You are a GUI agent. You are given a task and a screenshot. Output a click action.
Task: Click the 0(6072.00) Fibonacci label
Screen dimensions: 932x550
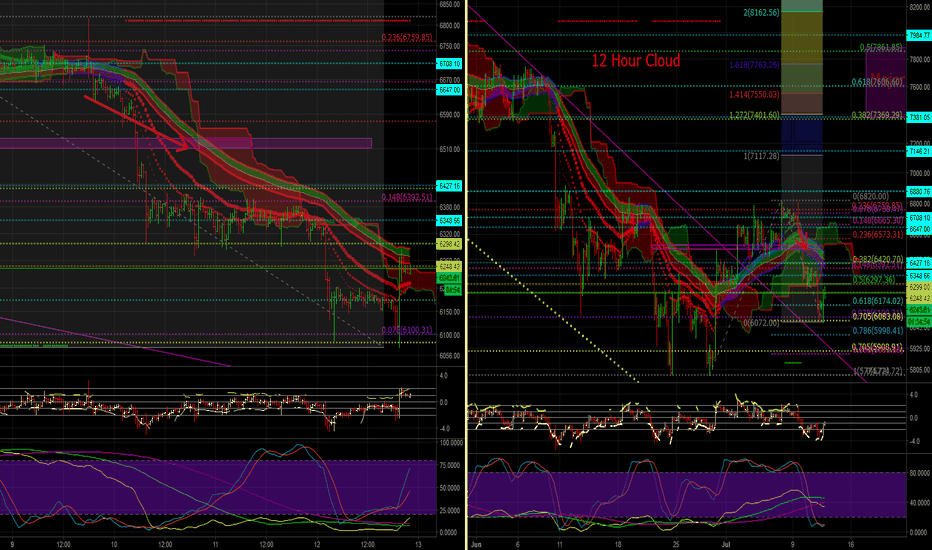(761, 323)
